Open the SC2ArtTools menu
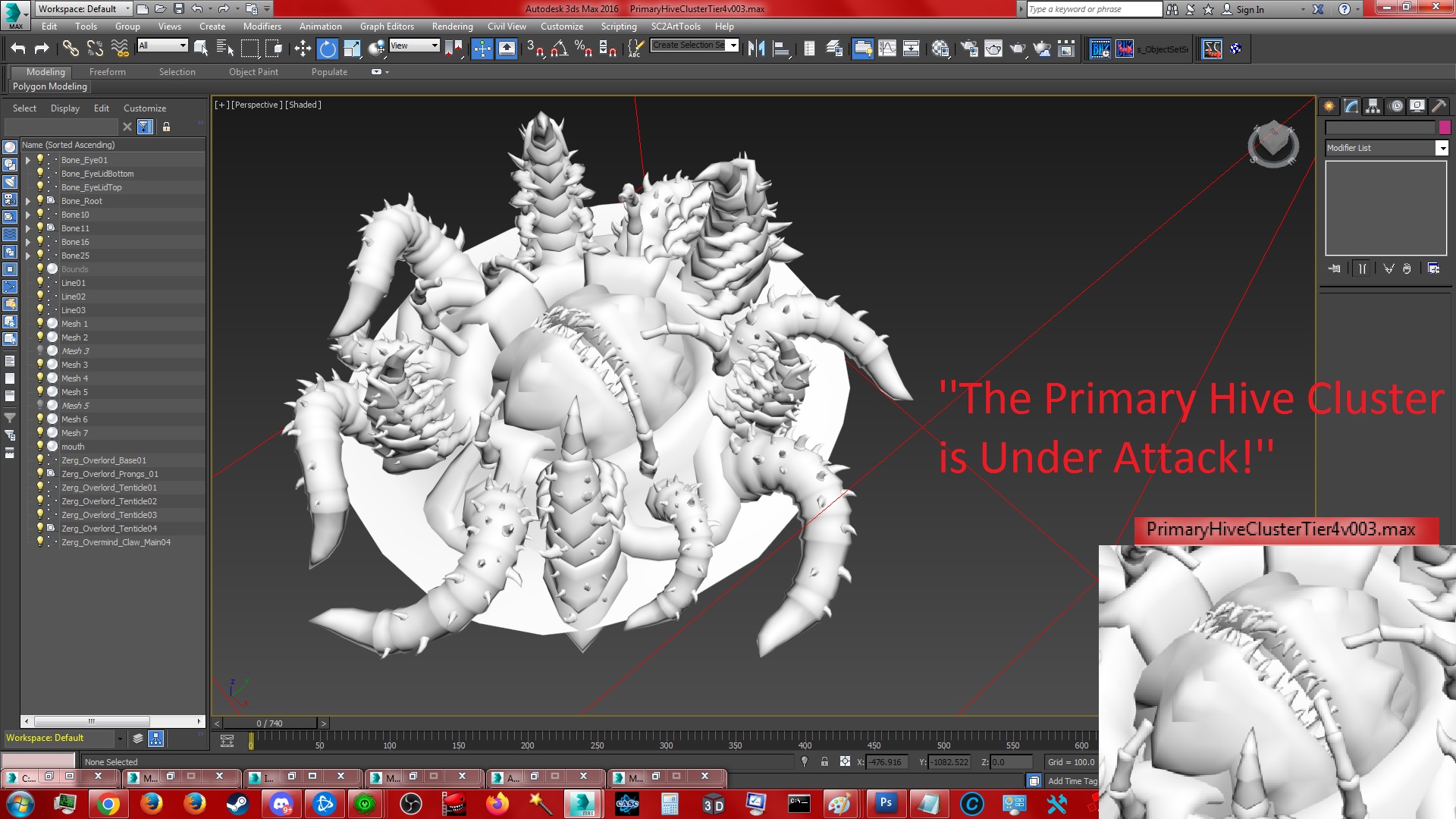Screen dimensions: 1456x819 (x=676, y=27)
